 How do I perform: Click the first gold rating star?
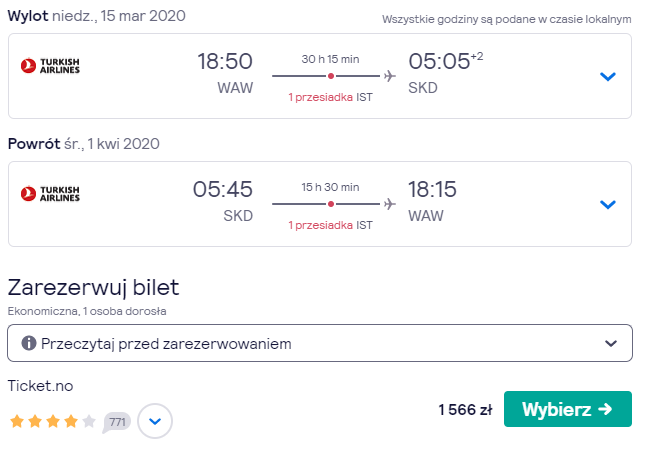click(x=17, y=421)
